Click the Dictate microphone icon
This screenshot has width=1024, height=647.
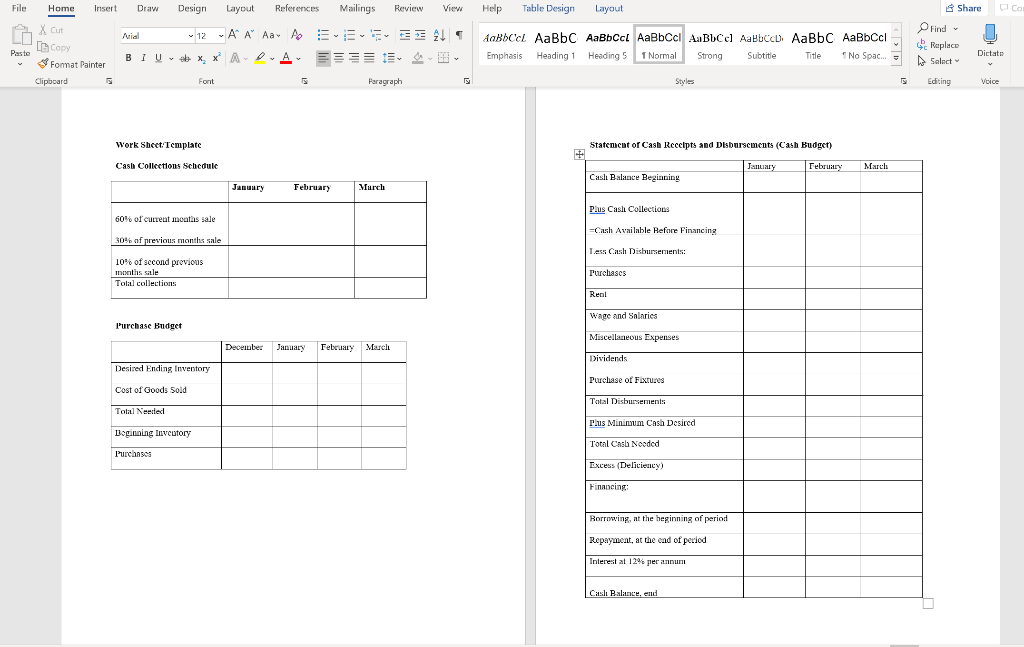[x=990, y=34]
